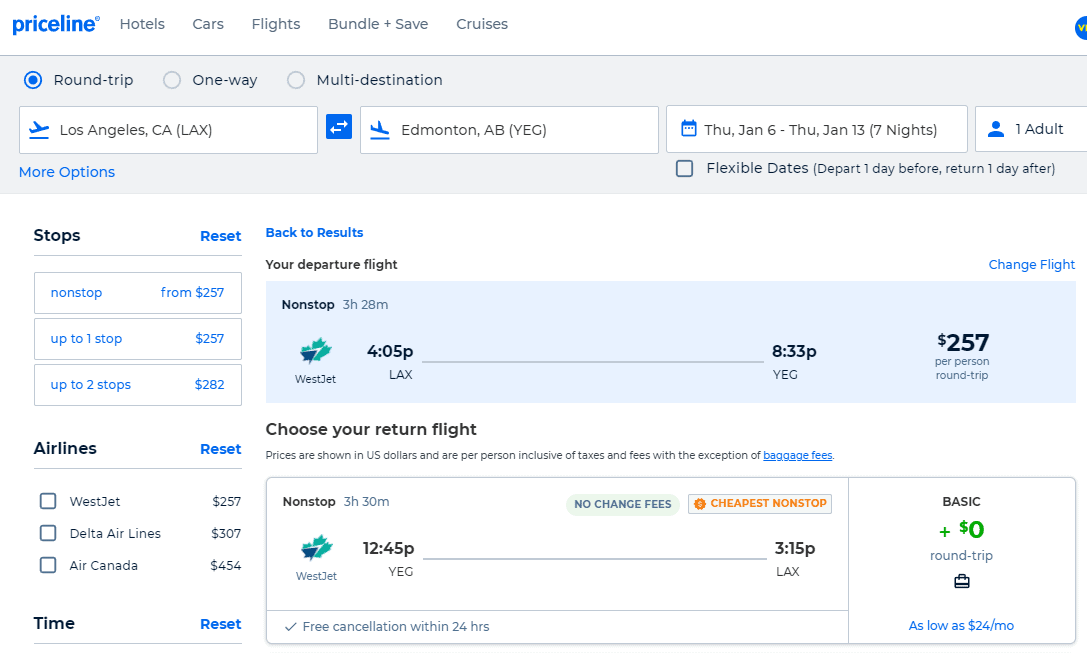
Task: Click the nonstop from $257 filter
Action: click(137, 292)
